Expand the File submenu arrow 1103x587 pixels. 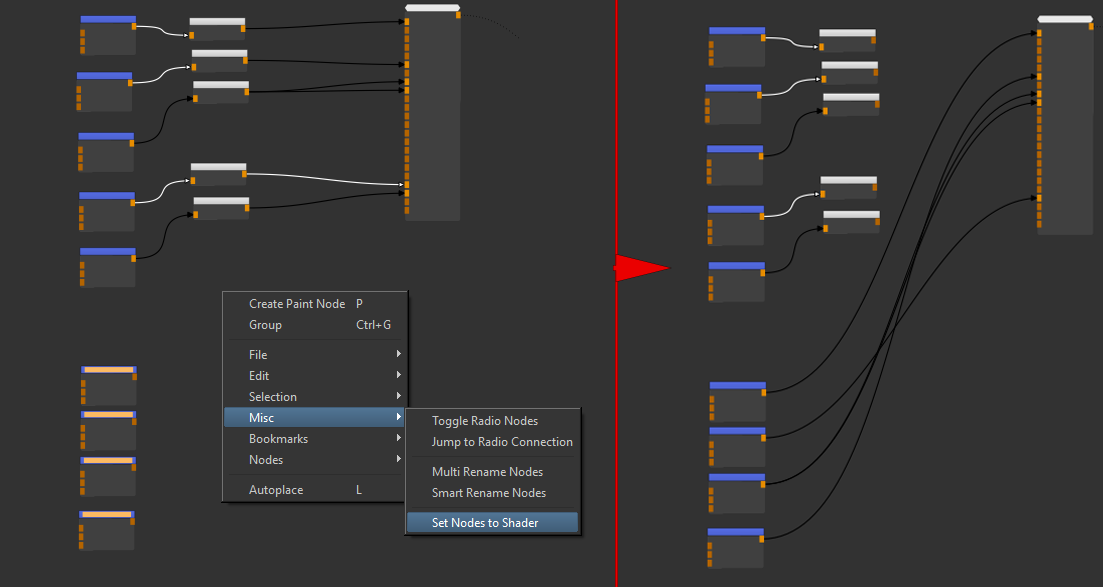pyautogui.click(x=399, y=354)
